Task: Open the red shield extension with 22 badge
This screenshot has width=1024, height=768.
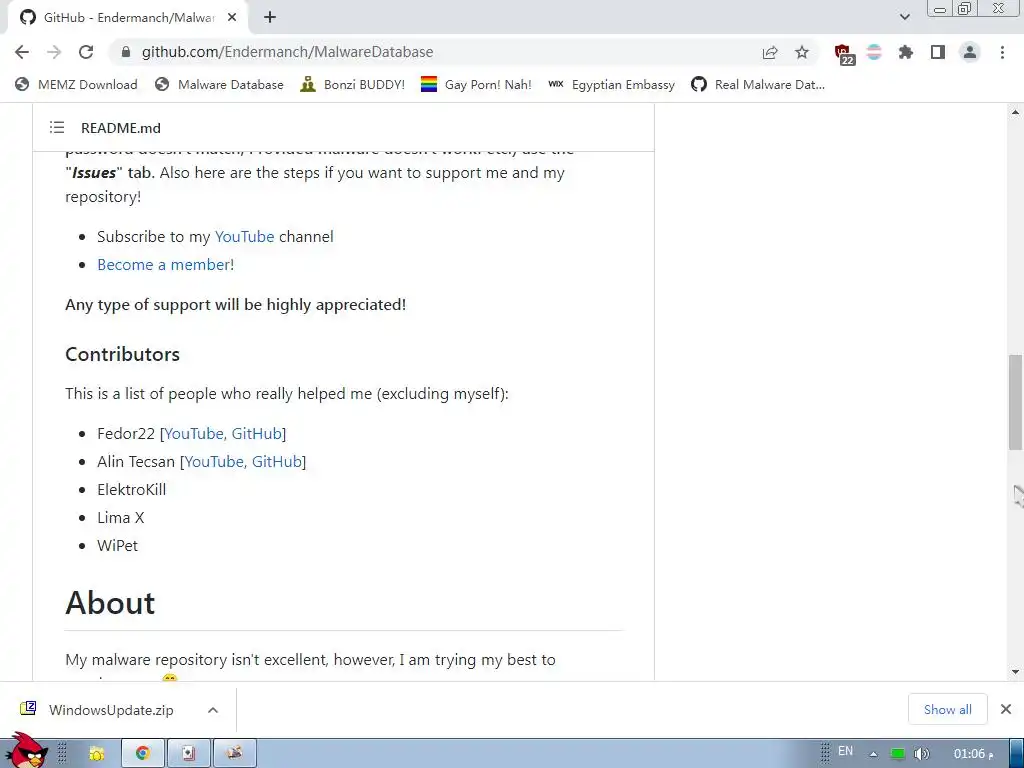Action: tap(843, 53)
